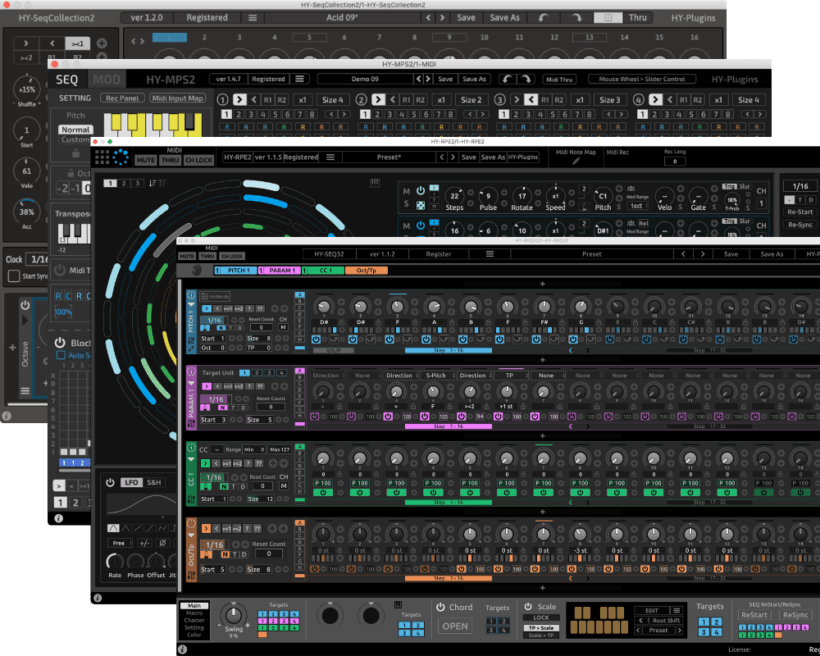Switch to the Oct/Tp tab
Image resolution: width=820 pixels, height=656 pixels.
click(365, 270)
